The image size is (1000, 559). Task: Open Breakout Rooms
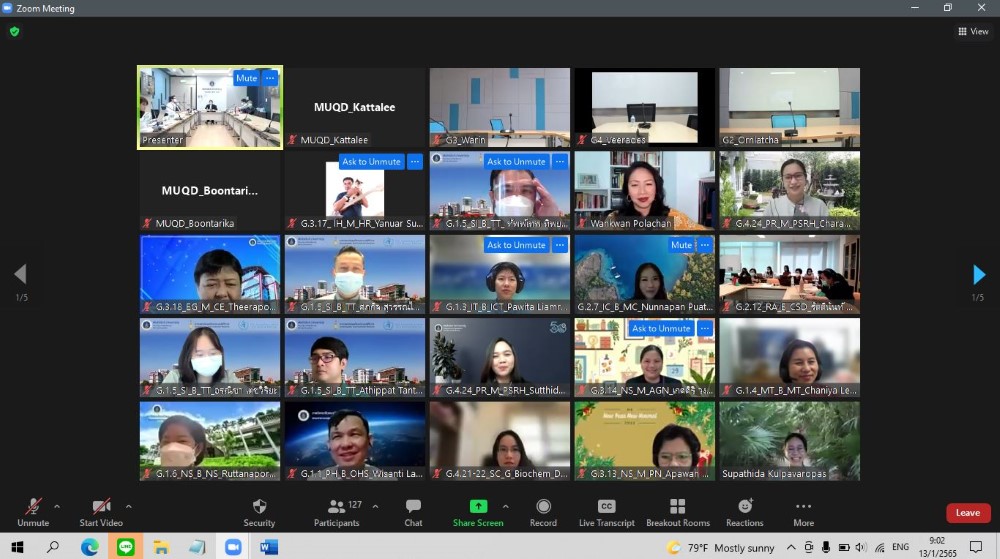click(x=677, y=512)
